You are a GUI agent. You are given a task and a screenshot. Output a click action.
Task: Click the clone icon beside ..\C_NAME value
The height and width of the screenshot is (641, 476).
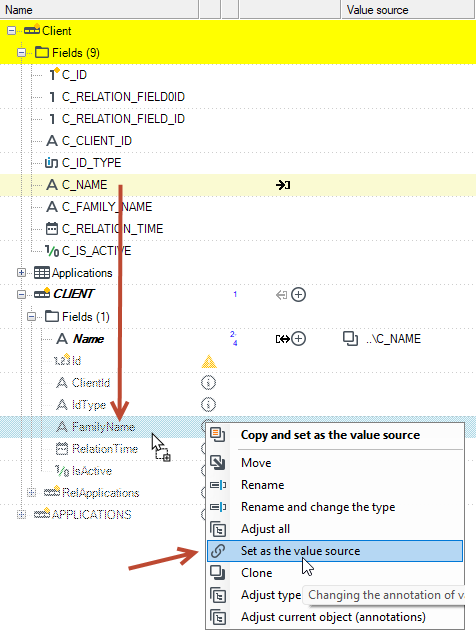tap(350, 338)
